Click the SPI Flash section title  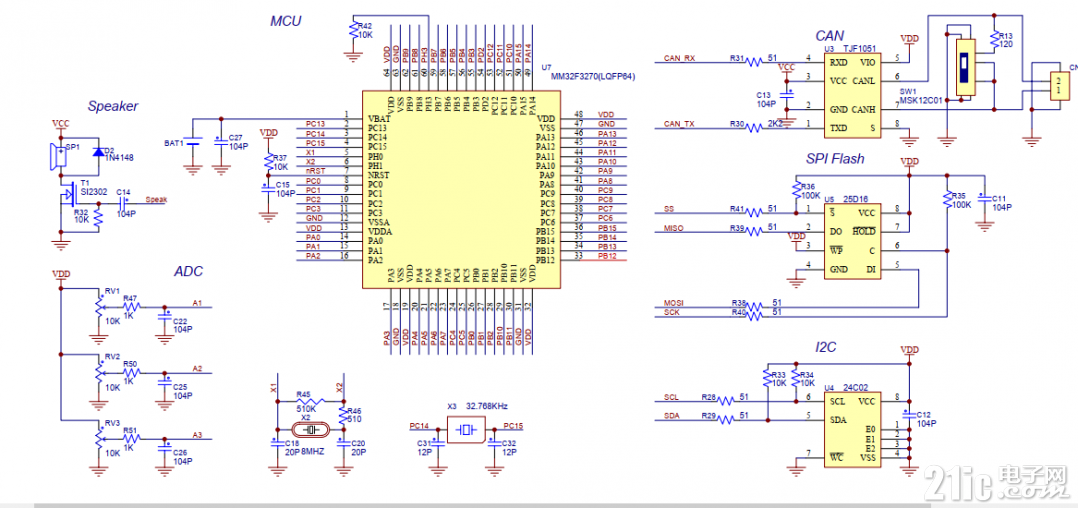[835, 159]
